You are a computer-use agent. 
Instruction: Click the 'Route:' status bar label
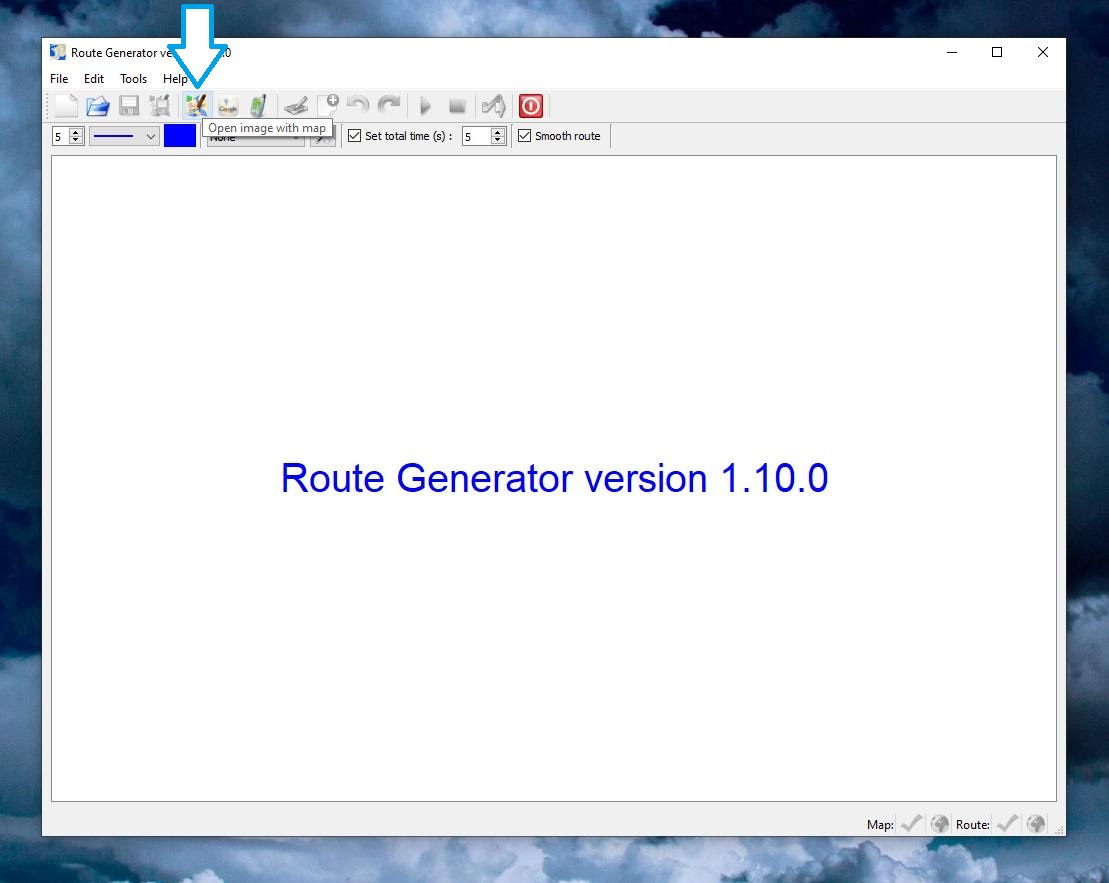[x=973, y=824]
